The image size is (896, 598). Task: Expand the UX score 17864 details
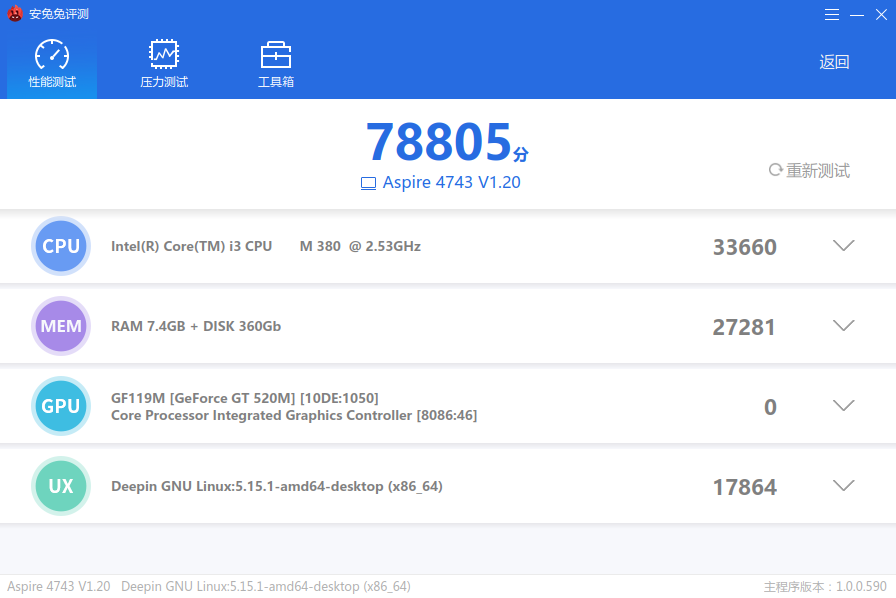click(843, 485)
